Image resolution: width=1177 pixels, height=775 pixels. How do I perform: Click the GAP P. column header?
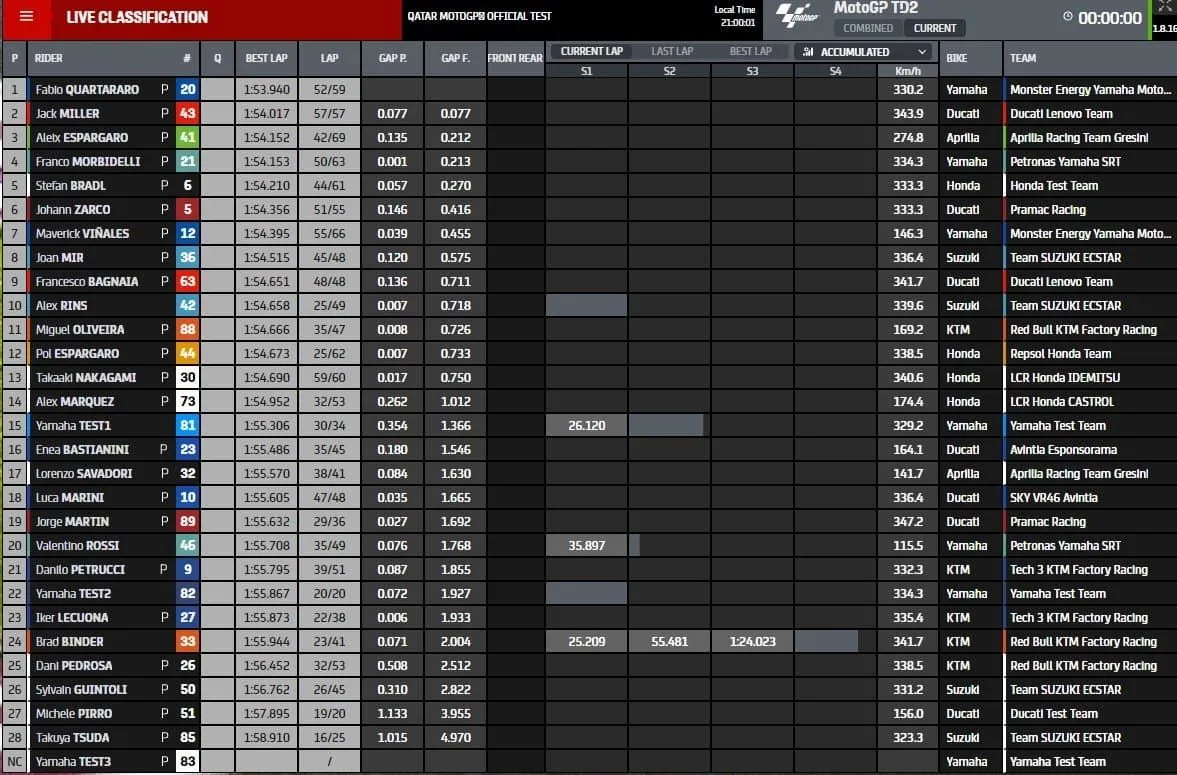393,58
